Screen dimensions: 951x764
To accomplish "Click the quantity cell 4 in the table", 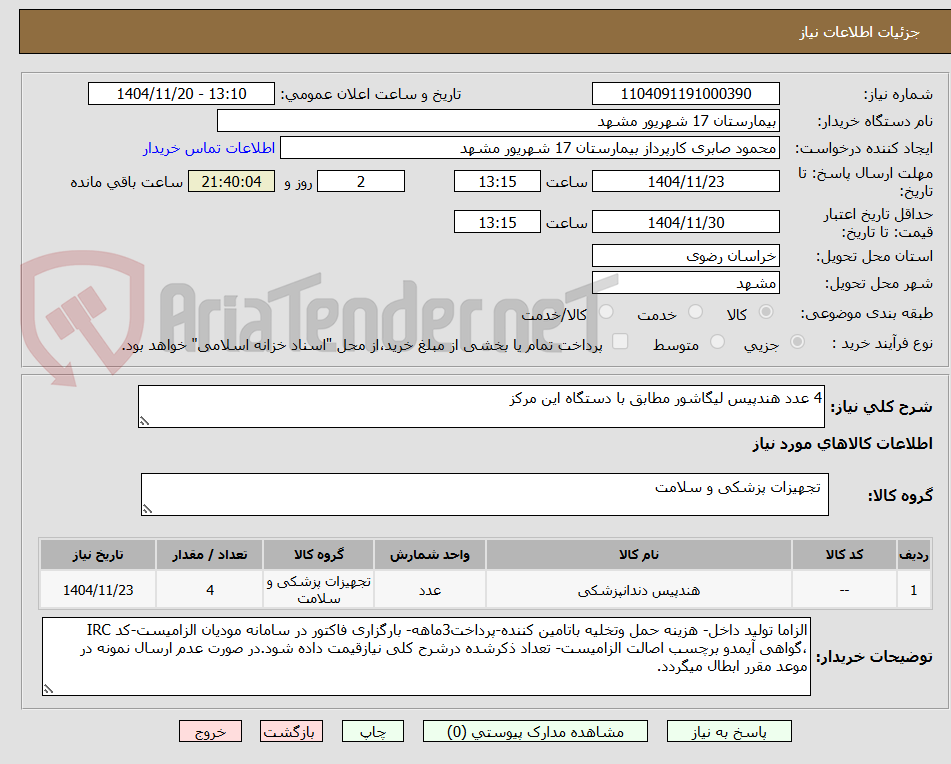I will (x=209, y=590).
